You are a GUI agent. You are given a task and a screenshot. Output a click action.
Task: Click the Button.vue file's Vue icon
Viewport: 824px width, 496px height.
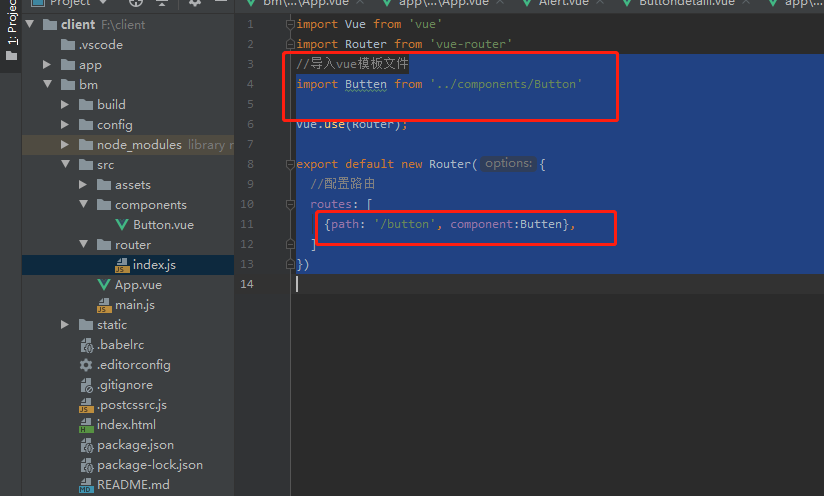[x=122, y=225]
